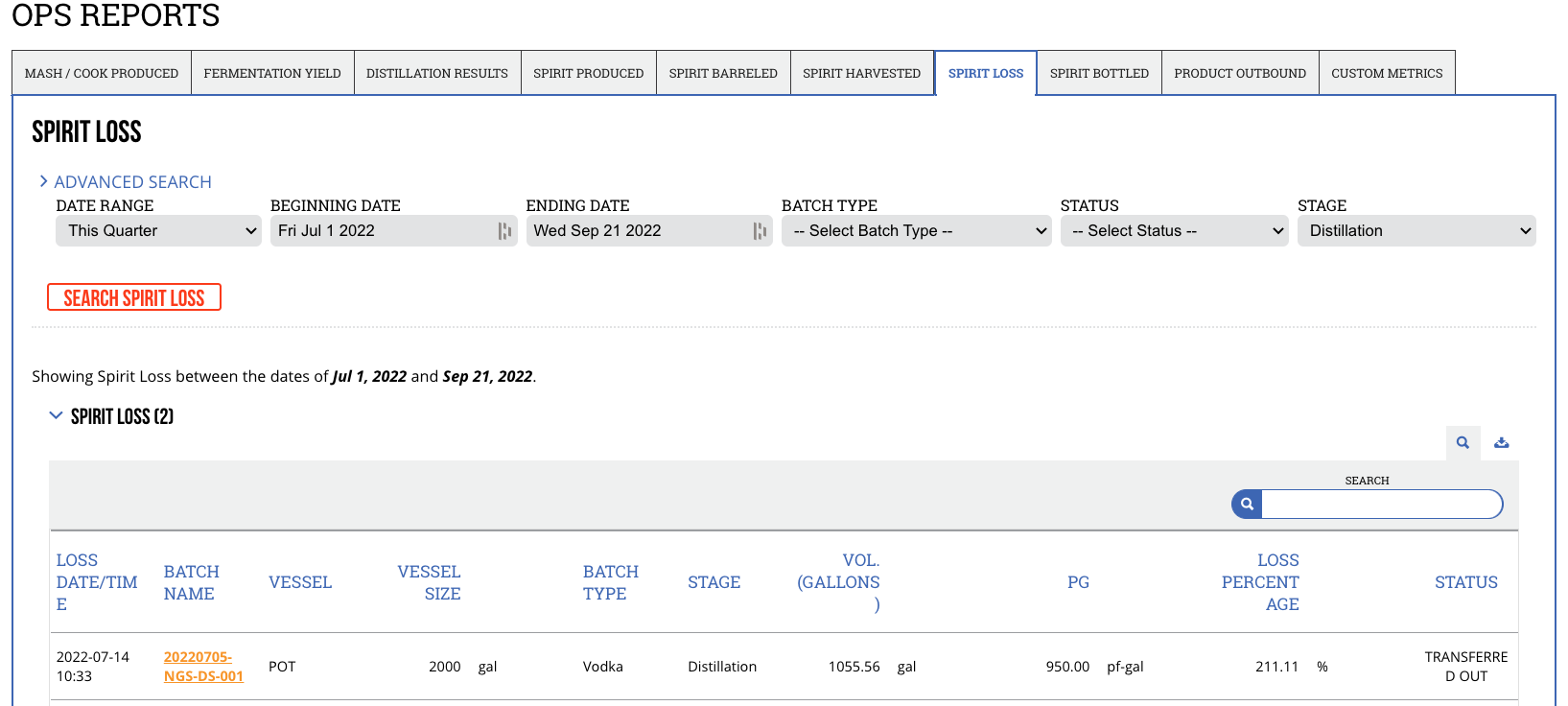Click the 950.00 PG value
The height and width of the screenshot is (706, 1568).
click(1067, 667)
